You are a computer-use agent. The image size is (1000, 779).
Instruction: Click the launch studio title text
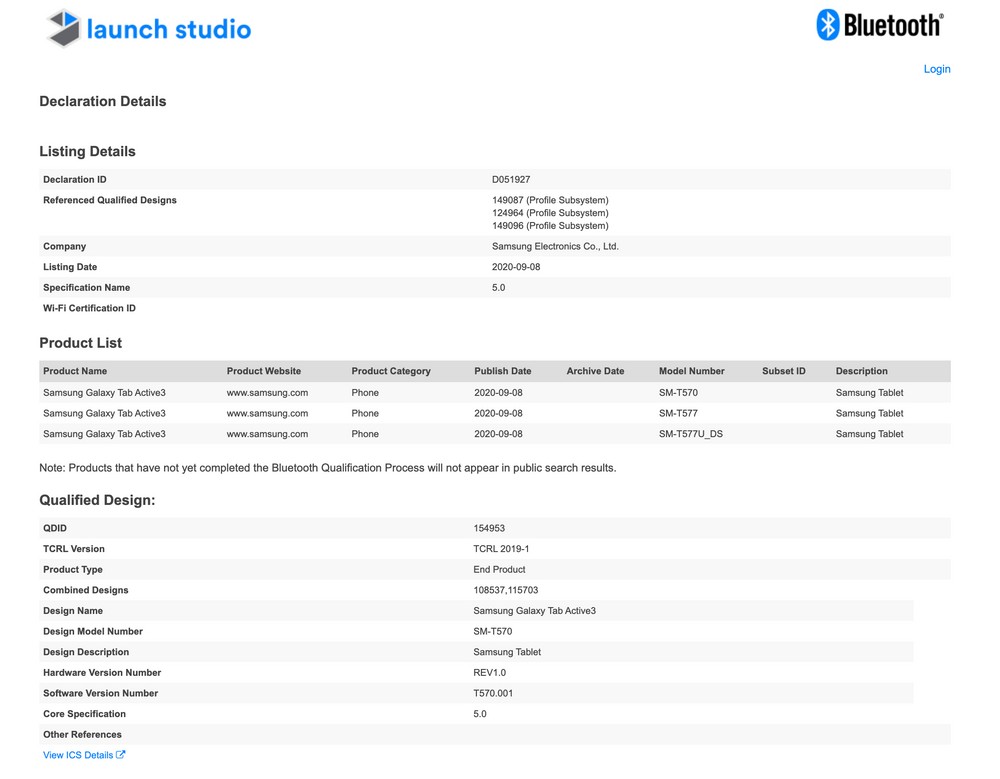(x=169, y=29)
